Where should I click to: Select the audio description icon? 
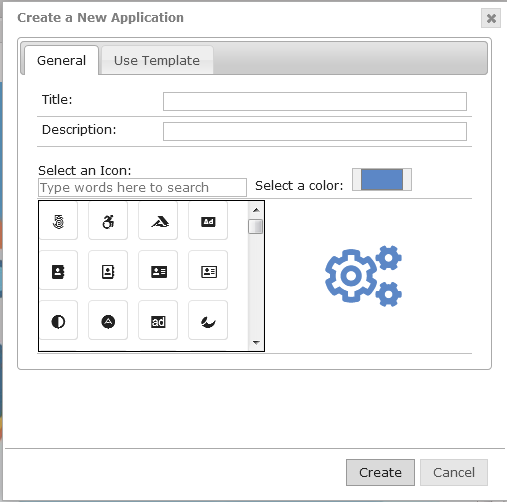pos(208,221)
